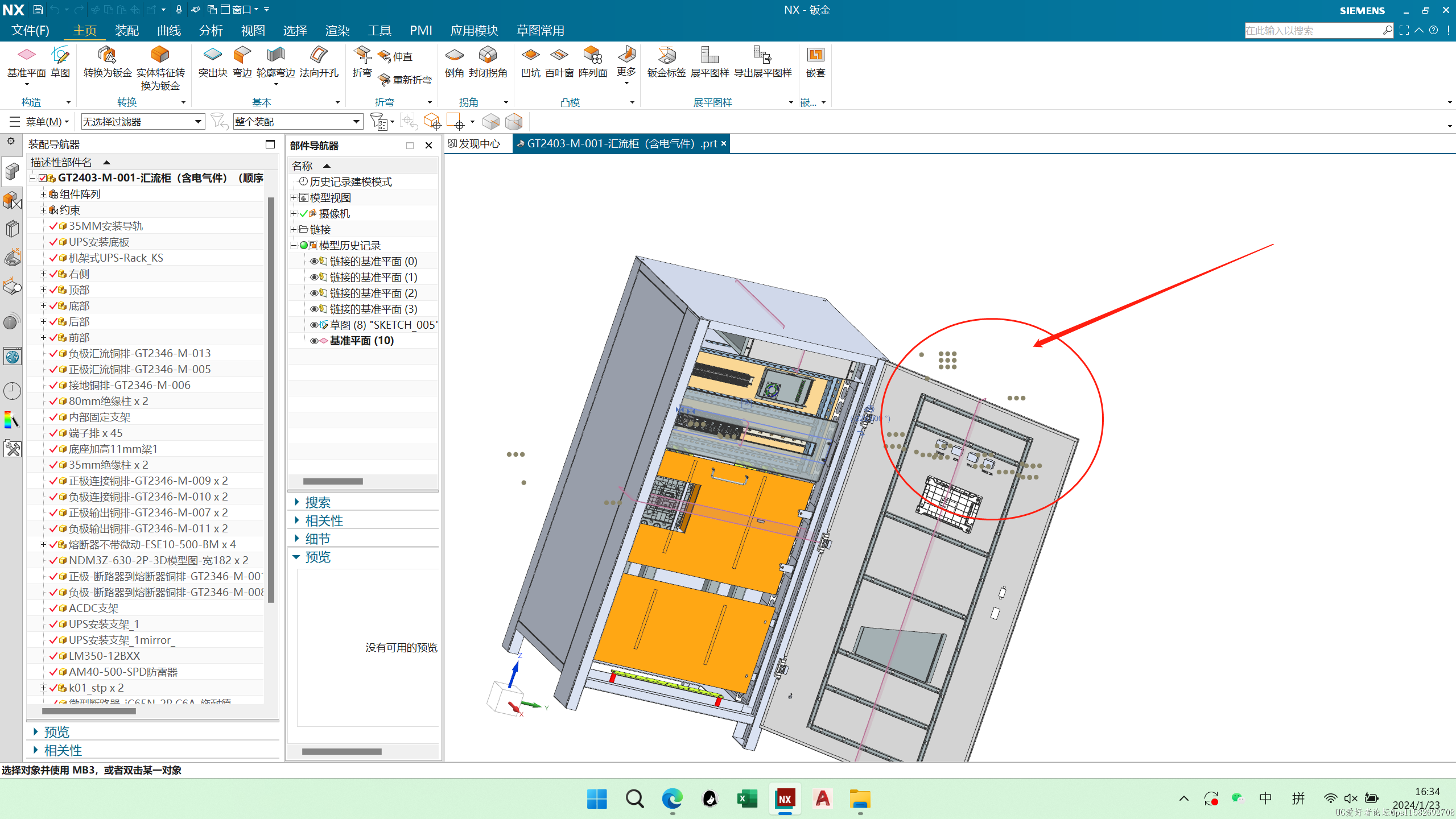Collapse the 模型历史记录 node
Viewport: 1456px width, 819px height.
(294, 245)
